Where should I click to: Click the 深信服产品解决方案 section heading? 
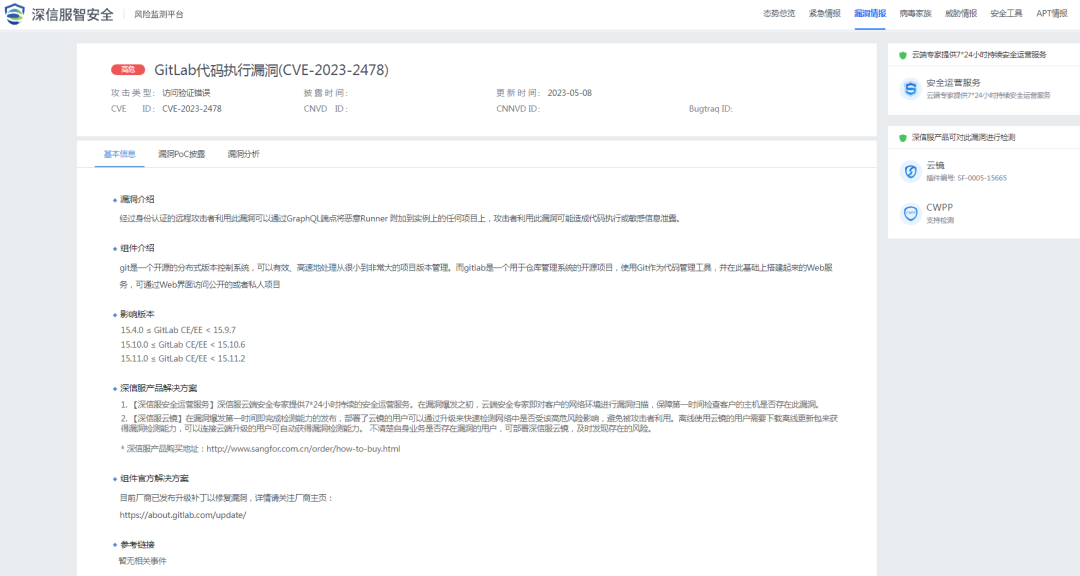pyautogui.click(x=158, y=389)
